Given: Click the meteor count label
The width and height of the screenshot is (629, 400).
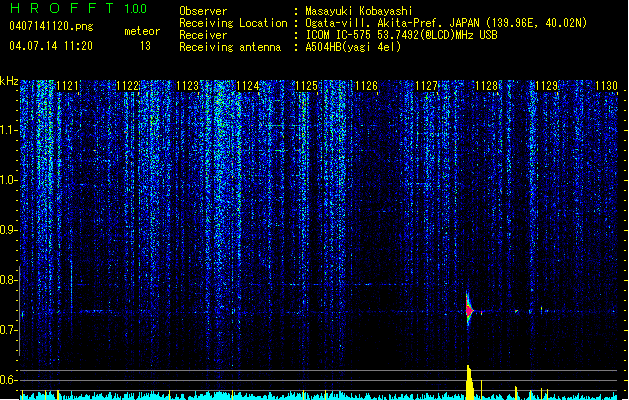Looking at the screenshot, I should (x=142, y=31).
